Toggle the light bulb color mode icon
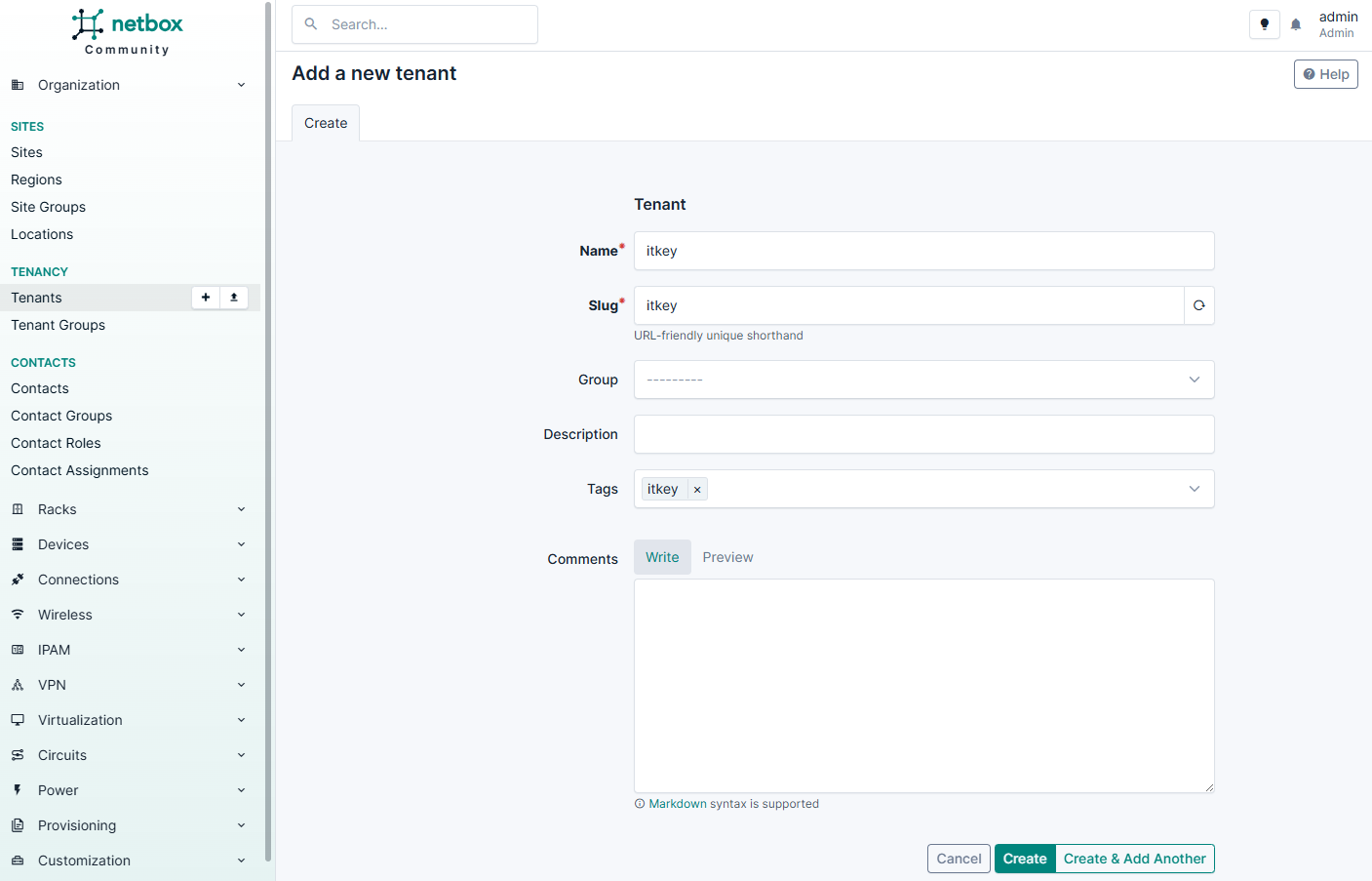Image resolution: width=1372 pixels, height=881 pixels. (x=1264, y=24)
